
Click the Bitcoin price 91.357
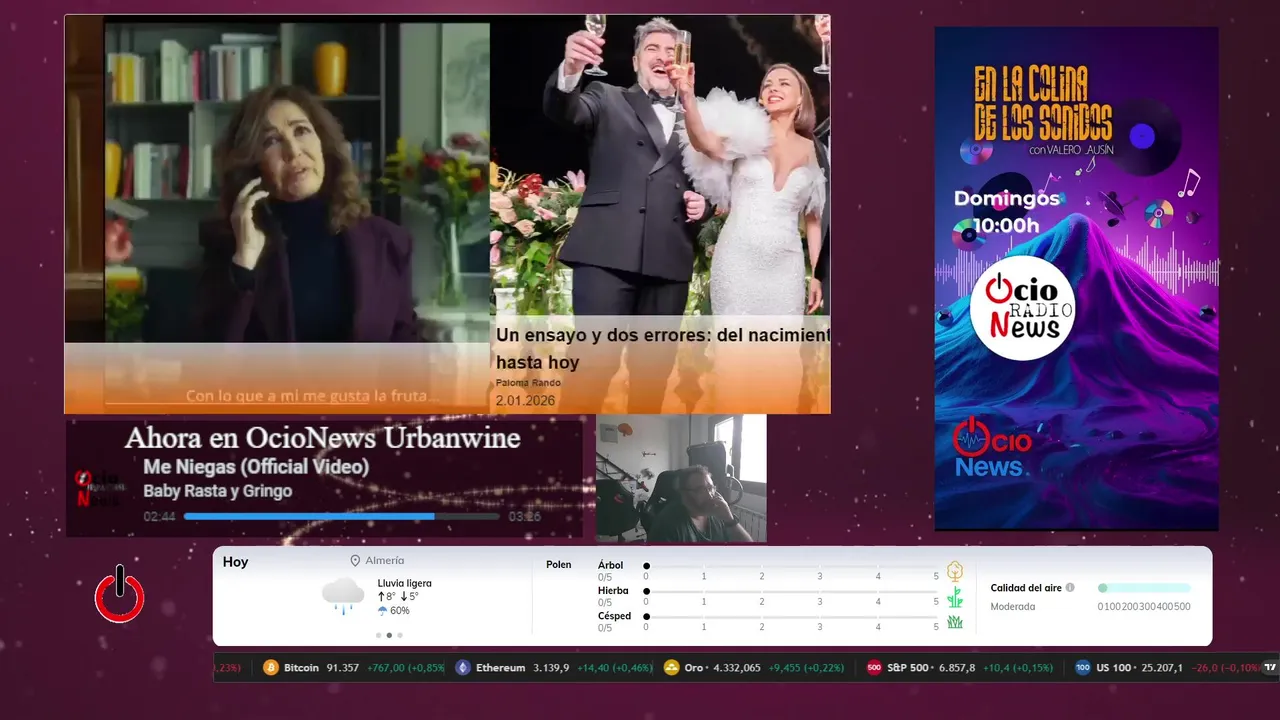343,668
